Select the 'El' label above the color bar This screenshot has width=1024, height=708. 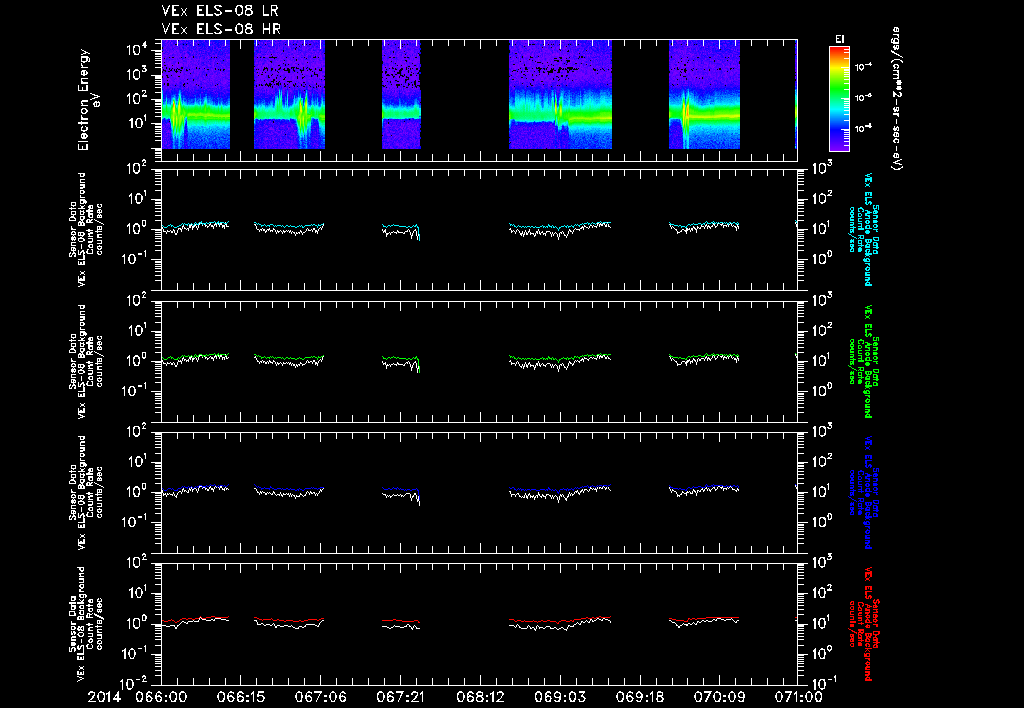(x=840, y=39)
